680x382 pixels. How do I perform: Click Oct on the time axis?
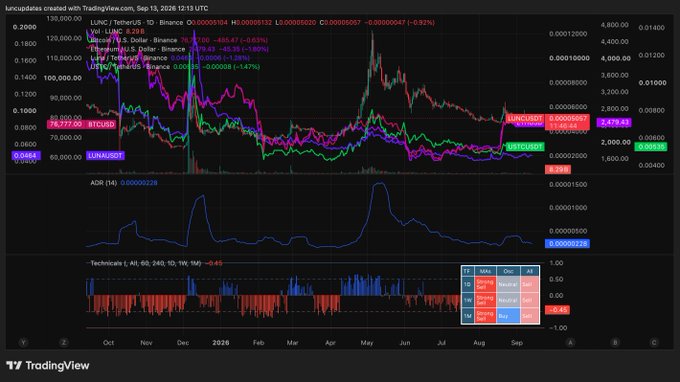pyautogui.click(x=108, y=343)
